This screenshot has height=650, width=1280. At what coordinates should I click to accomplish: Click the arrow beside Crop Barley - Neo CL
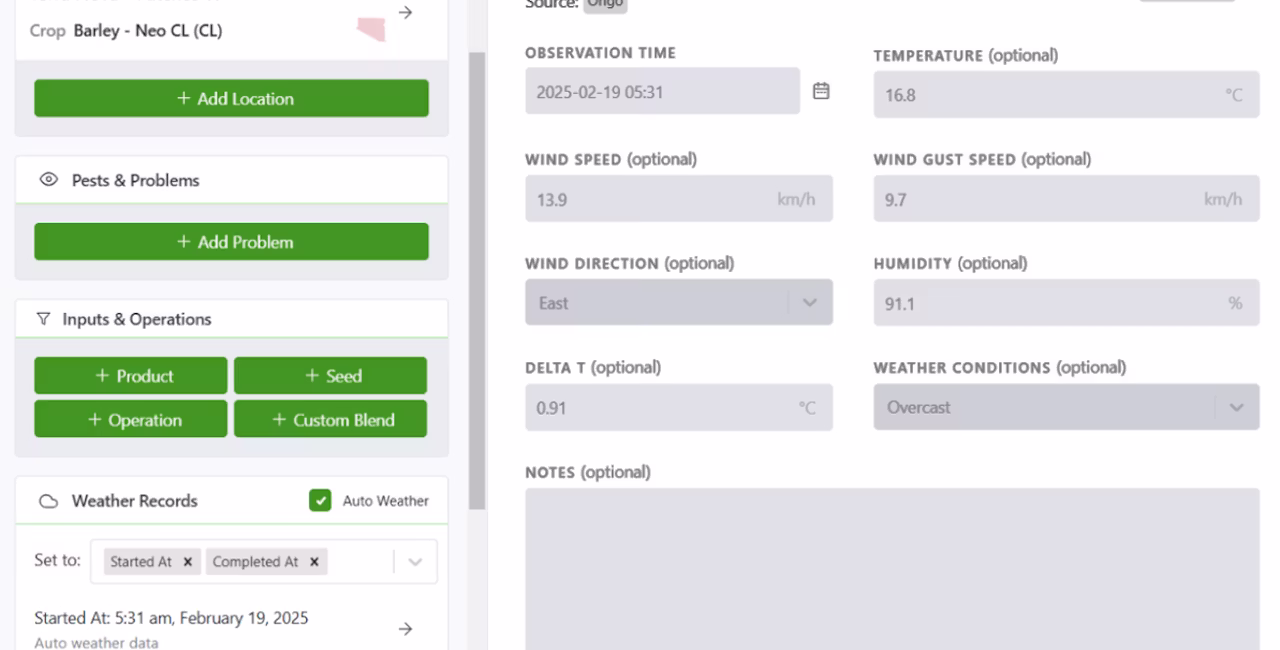tap(405, 13)
